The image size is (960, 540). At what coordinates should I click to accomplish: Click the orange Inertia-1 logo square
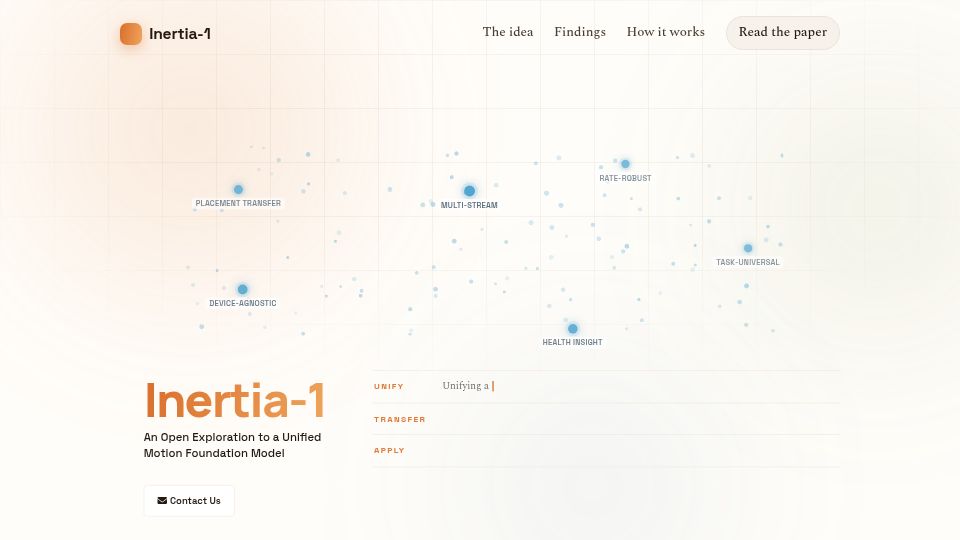pyautogui.click(x=130, y=34)
